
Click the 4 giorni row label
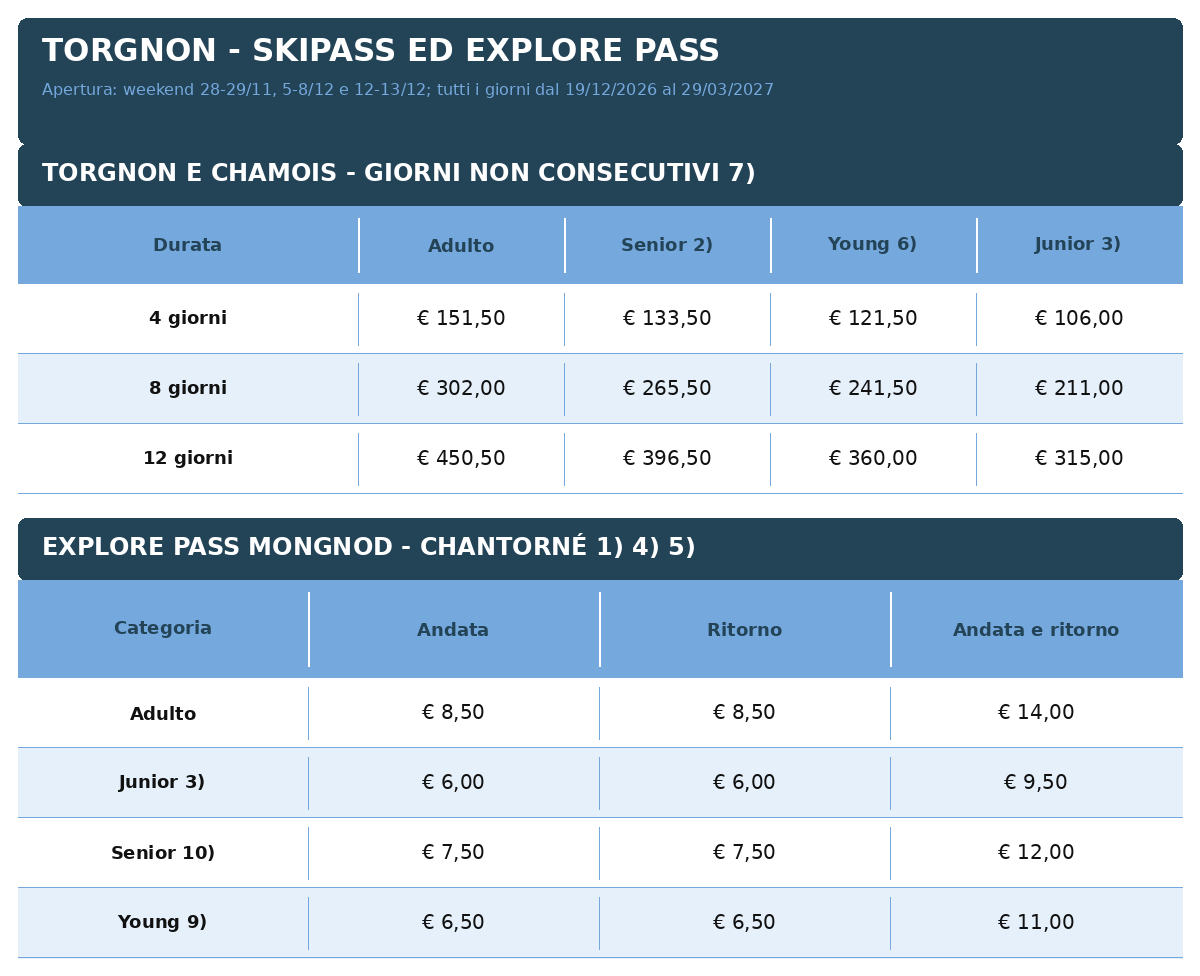(188, 319)
